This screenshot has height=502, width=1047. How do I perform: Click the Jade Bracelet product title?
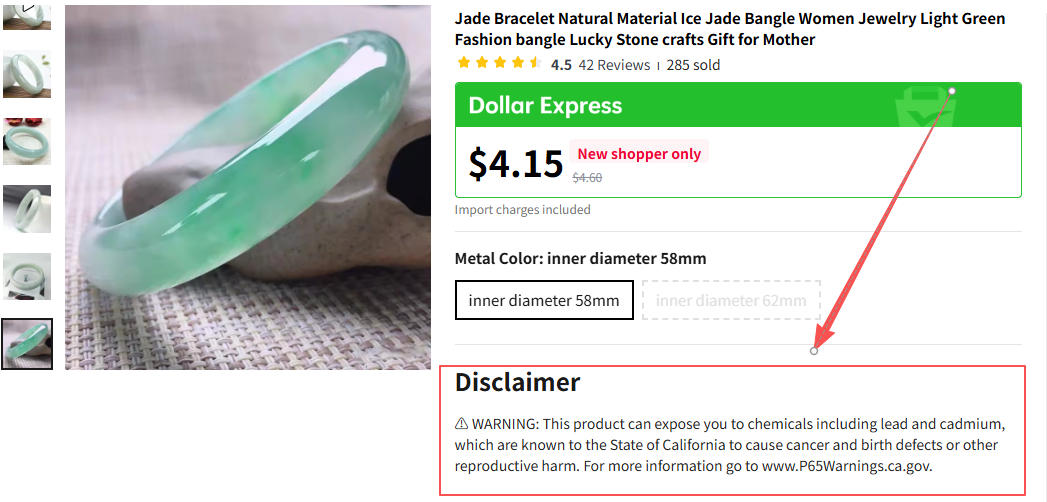[x=730, y=29]
